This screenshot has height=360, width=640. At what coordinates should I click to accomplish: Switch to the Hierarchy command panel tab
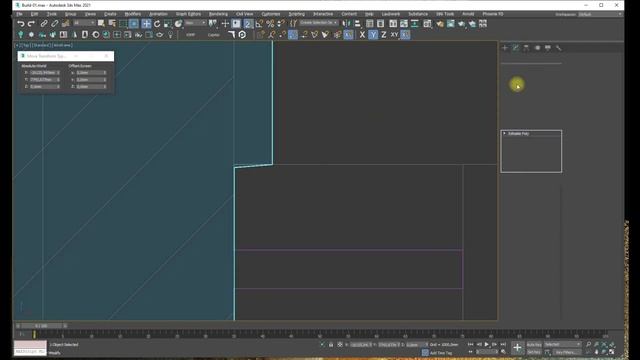pyautogui.click(x=526, y=48)
